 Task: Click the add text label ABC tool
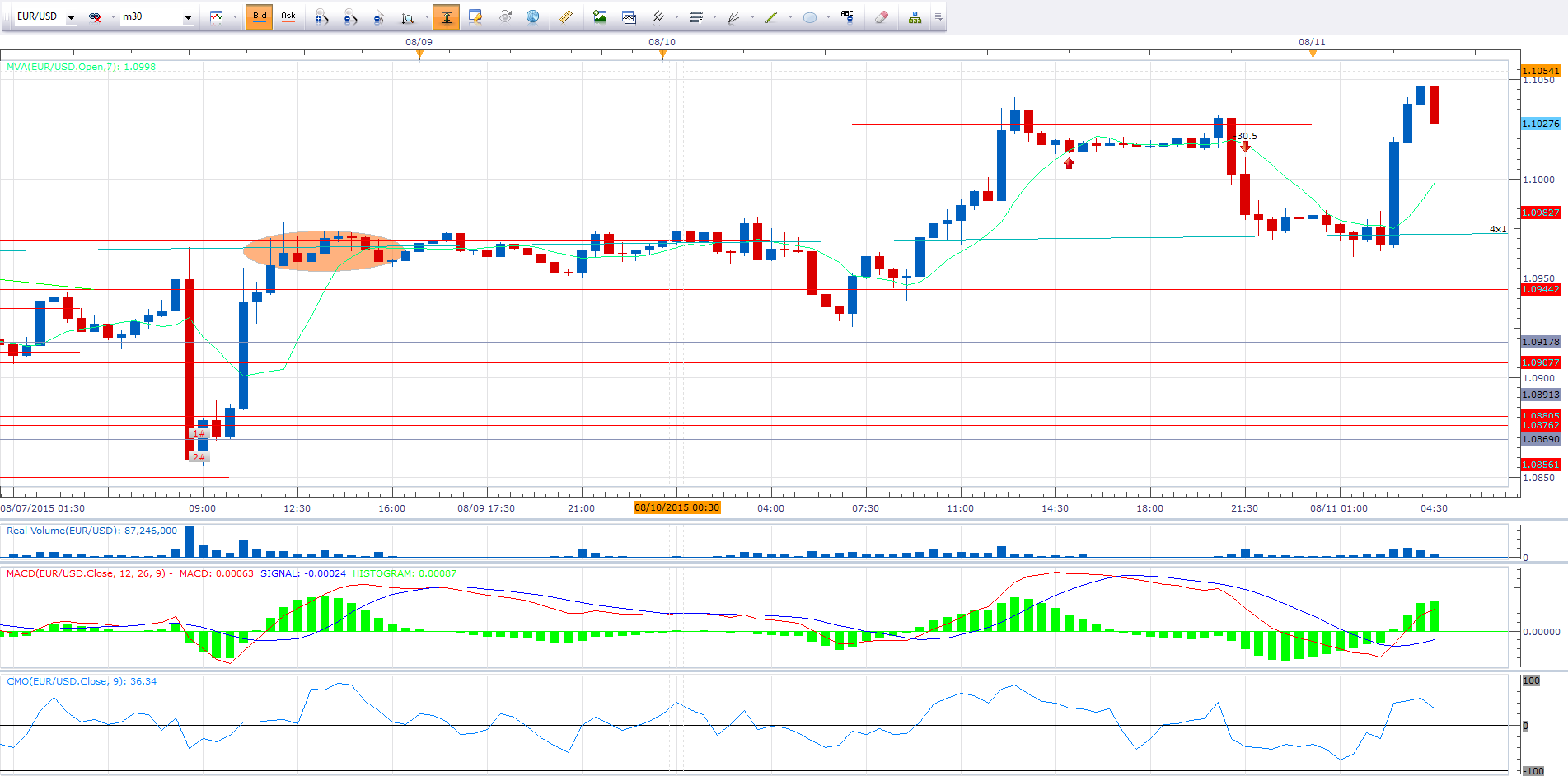tap(847, 16)
